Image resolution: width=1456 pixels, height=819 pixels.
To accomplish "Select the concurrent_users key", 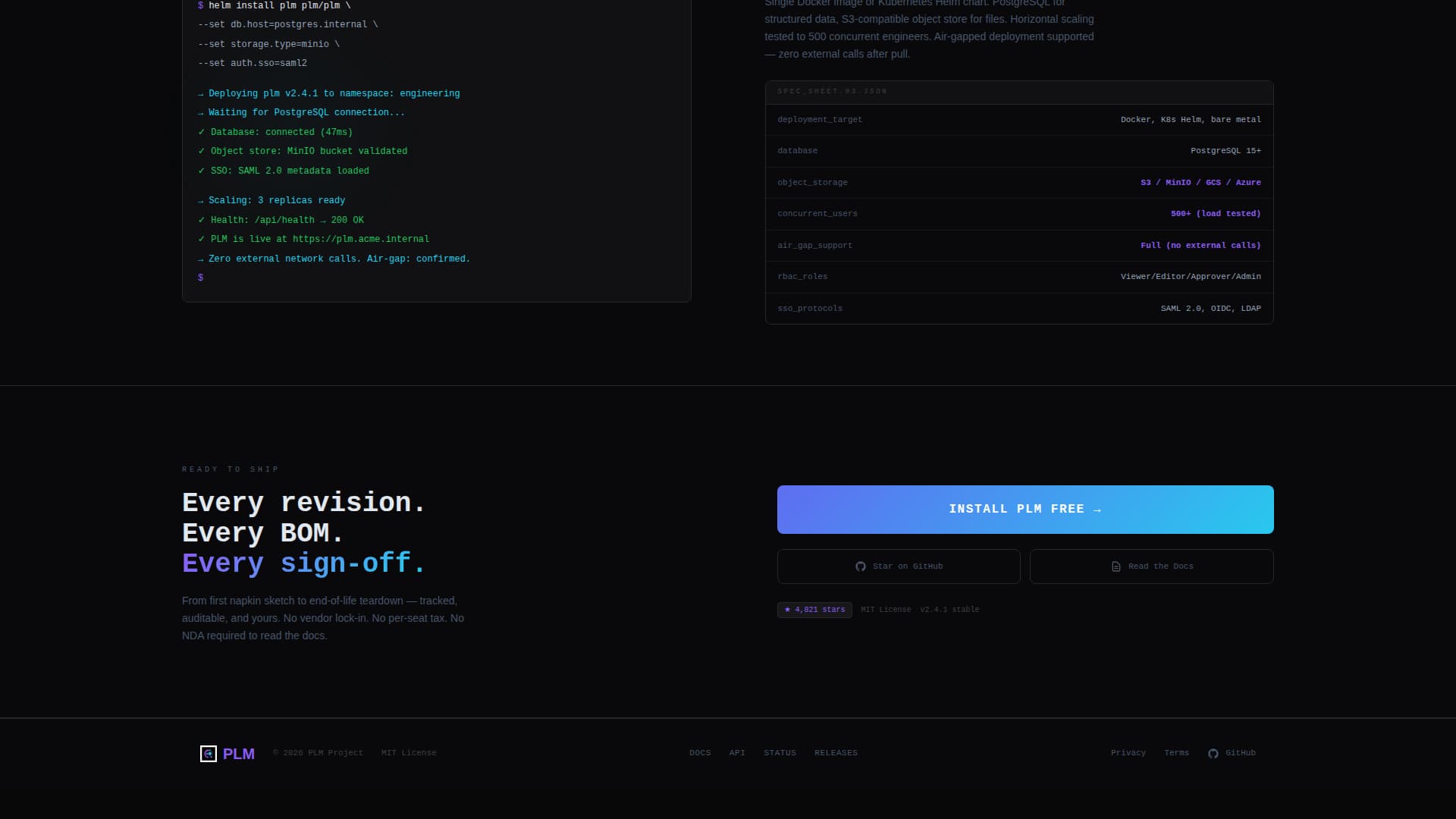I will coord(817,214).
